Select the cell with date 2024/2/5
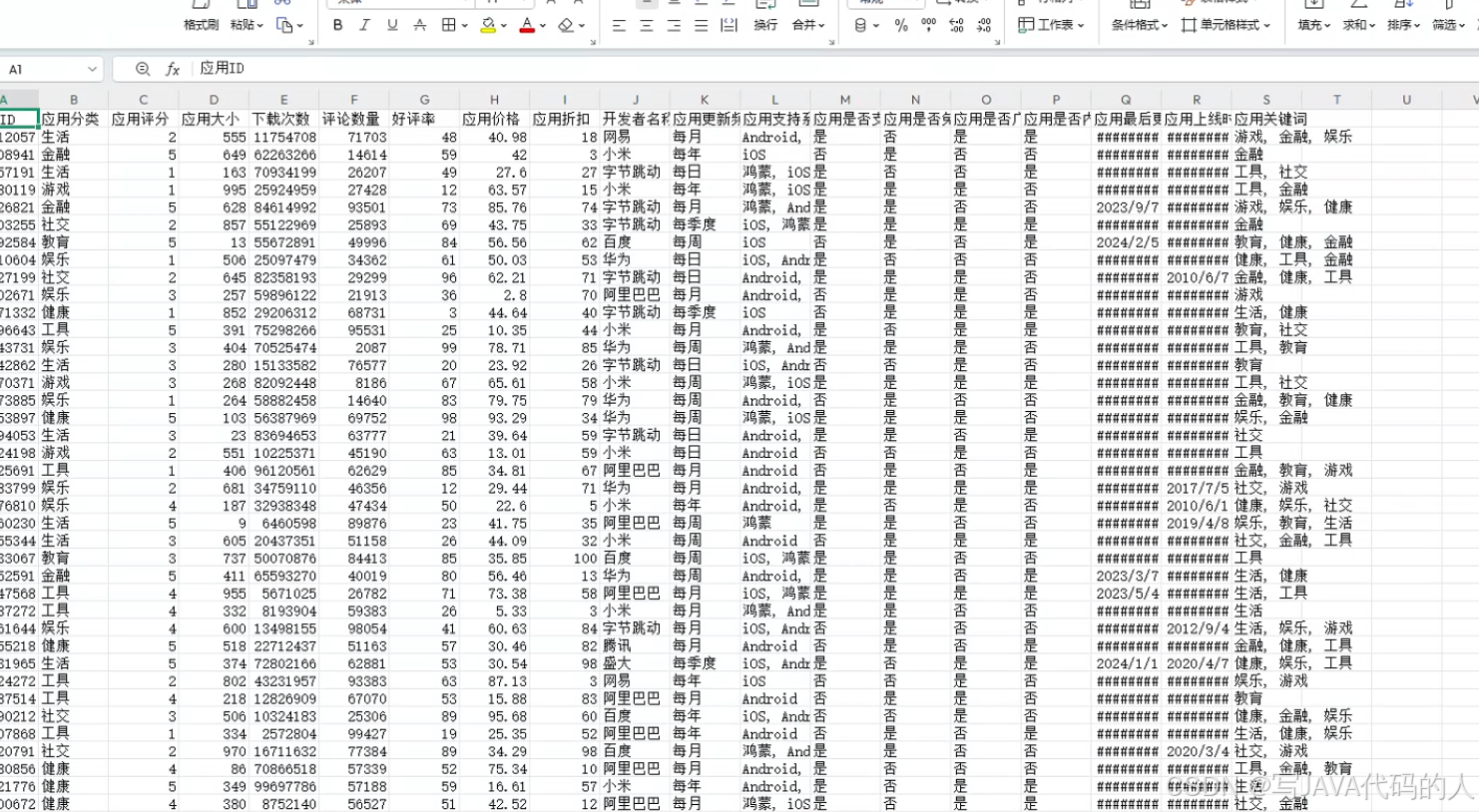This screenshot has height=812, width=1479. pyautogui.click(x=1127, y=241)
